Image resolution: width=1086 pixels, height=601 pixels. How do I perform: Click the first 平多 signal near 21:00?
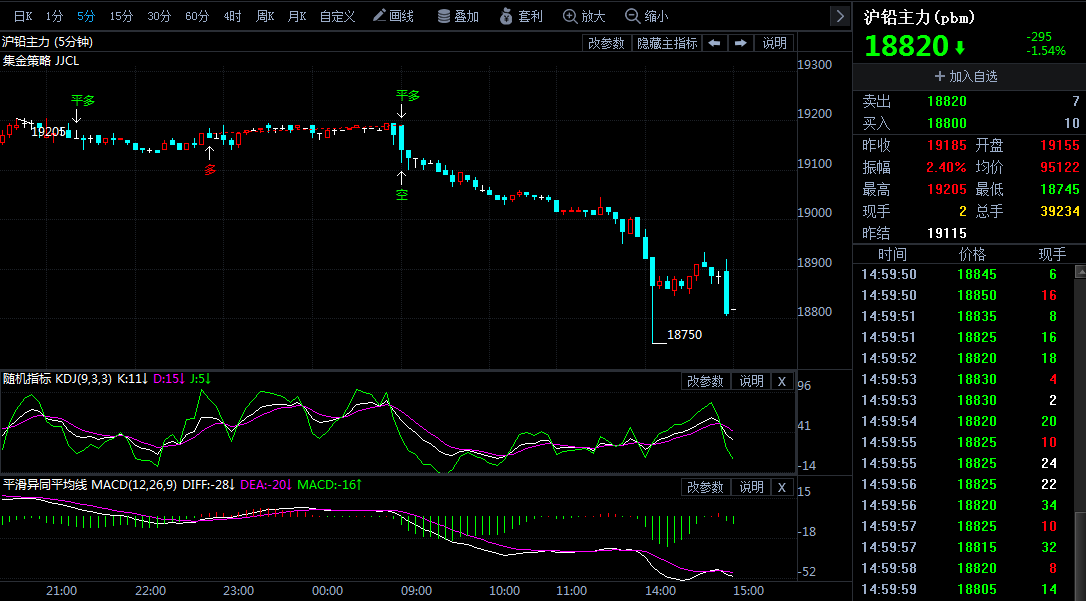click(82, 101)
